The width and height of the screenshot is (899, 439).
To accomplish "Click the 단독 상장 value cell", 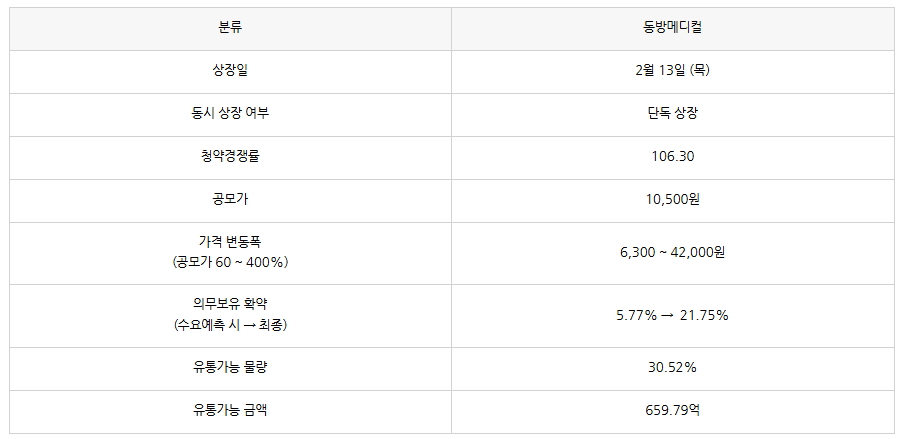I will 673,115.
